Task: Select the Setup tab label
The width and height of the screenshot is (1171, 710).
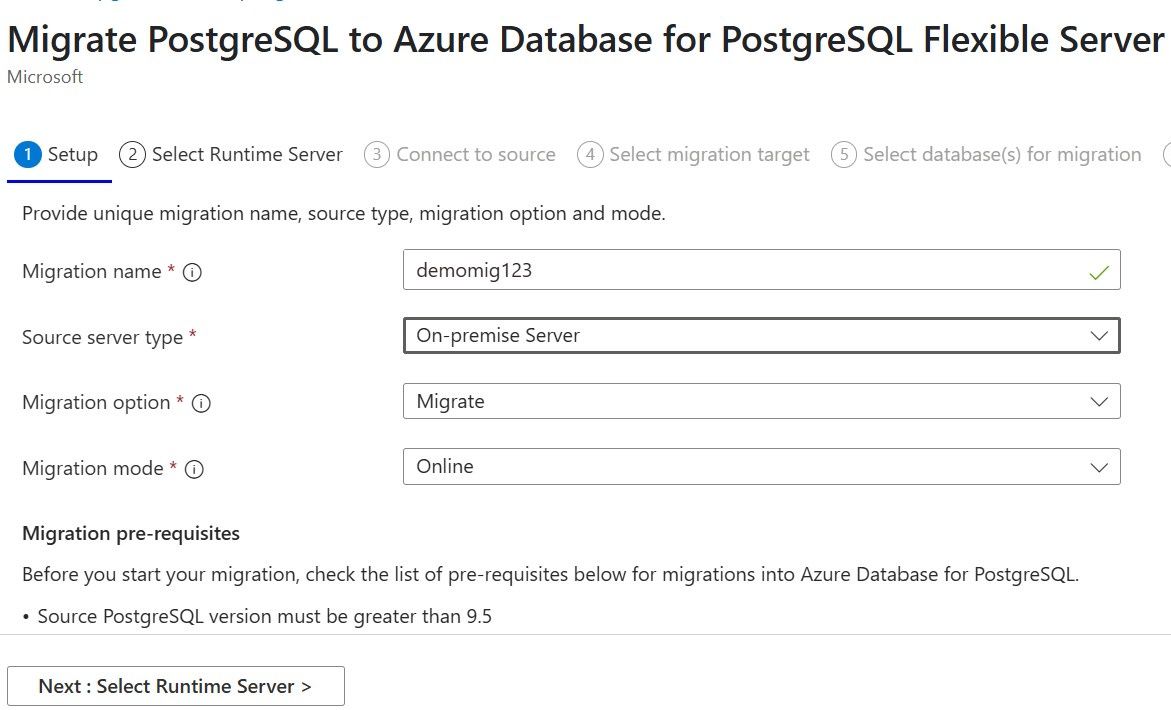Action: (73, 155)
